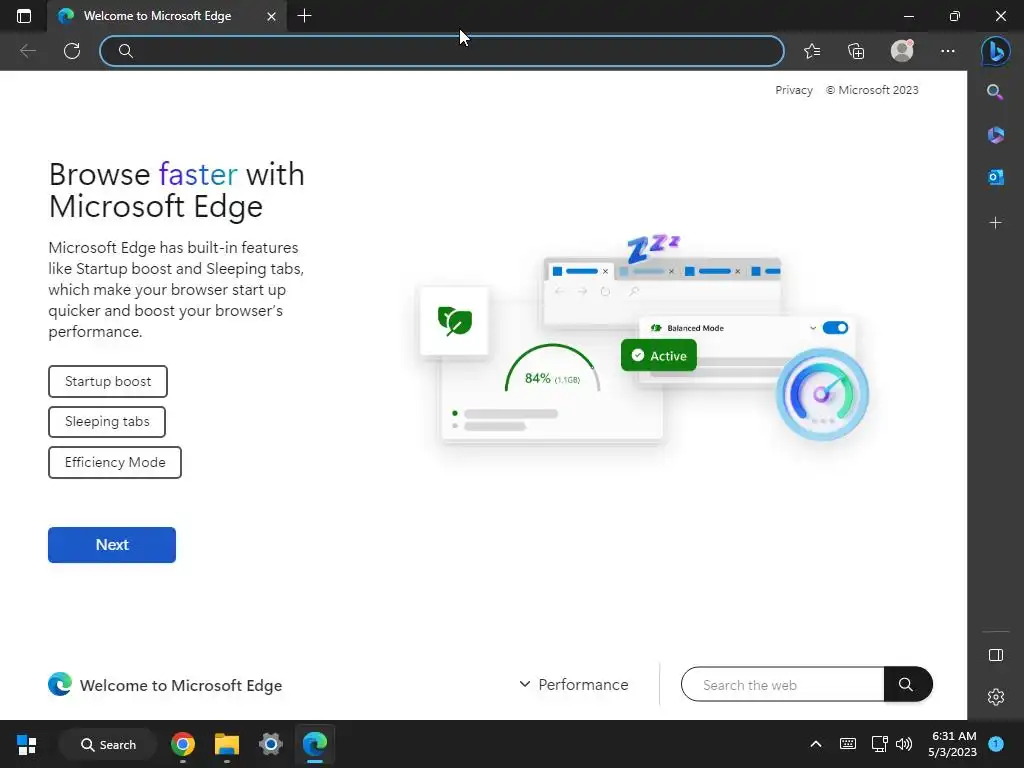
Task: Open the notification badge icon
Action: pos(996,744)
